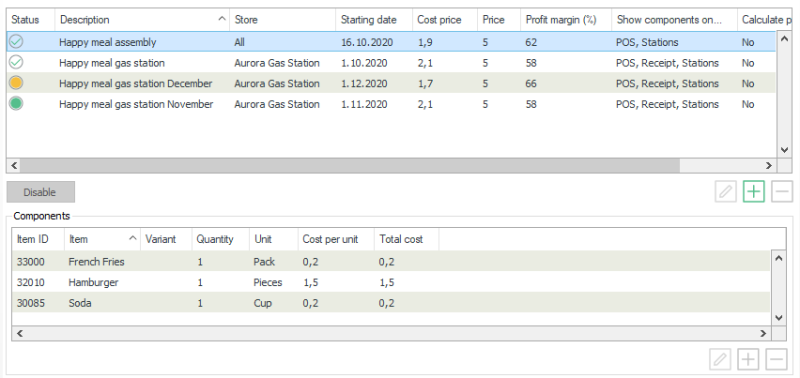
Task: Click the components list scroll up arrow
Action: (778, 258)
